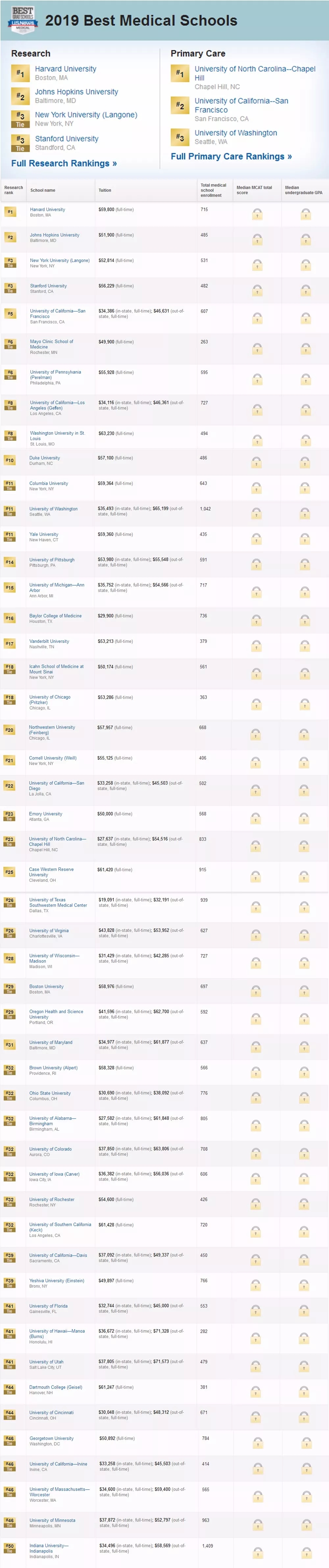Click the #1 rank badge beside UNC Chapel Hill in Primary Care
The image size is (329, 1568).
tap(179, 74)
